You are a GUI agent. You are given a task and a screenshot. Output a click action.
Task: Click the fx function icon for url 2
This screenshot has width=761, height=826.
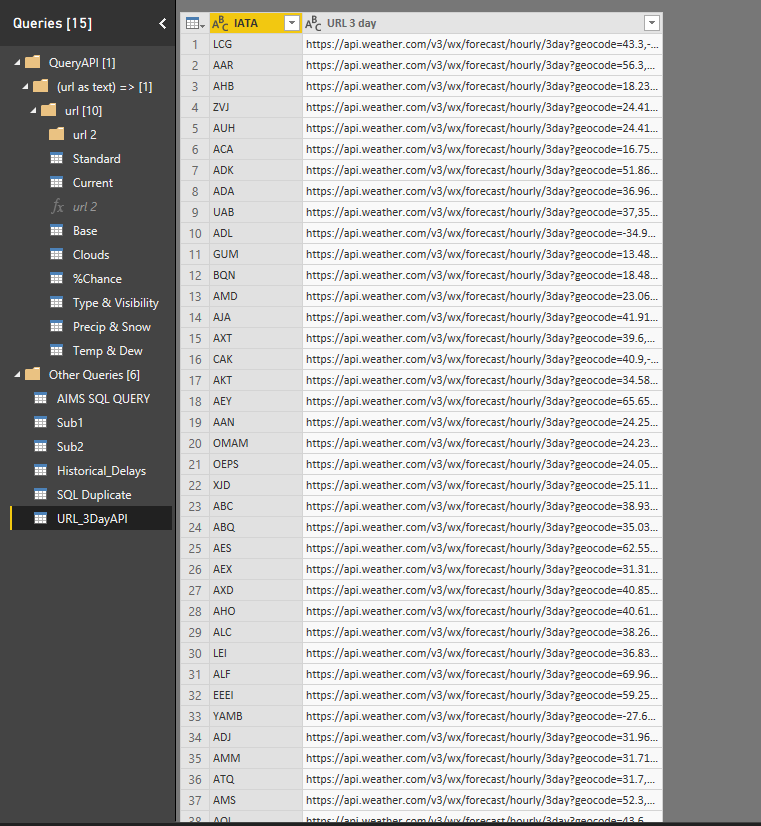(x=57, y=206)
